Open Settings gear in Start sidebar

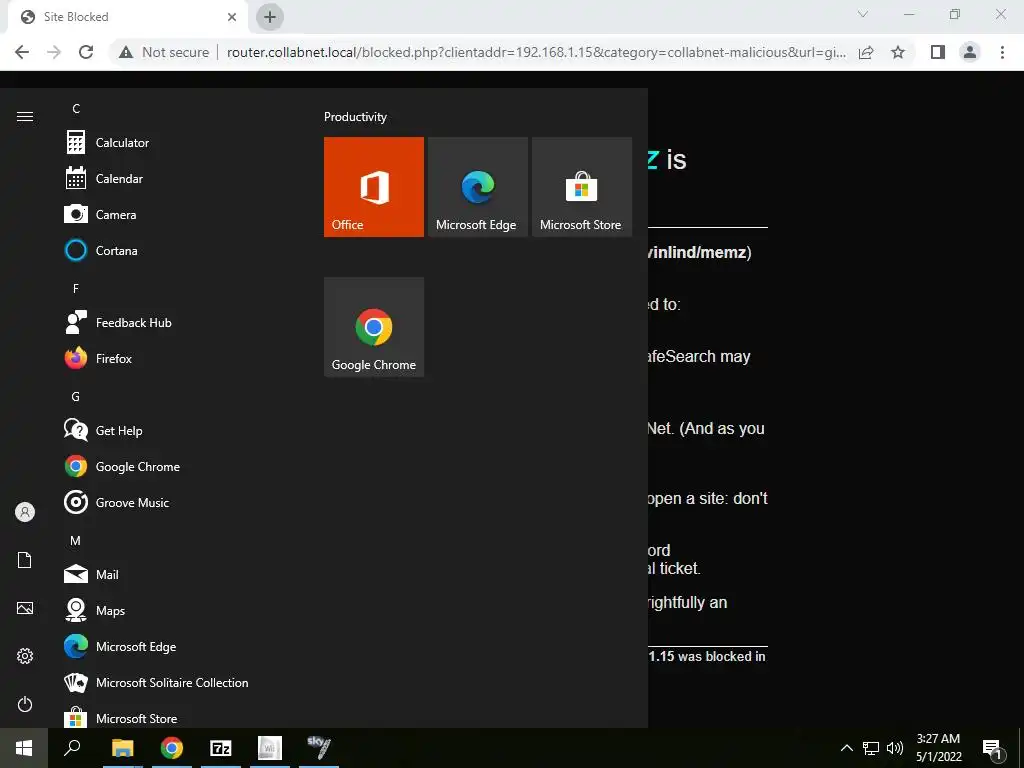(25, 656)
